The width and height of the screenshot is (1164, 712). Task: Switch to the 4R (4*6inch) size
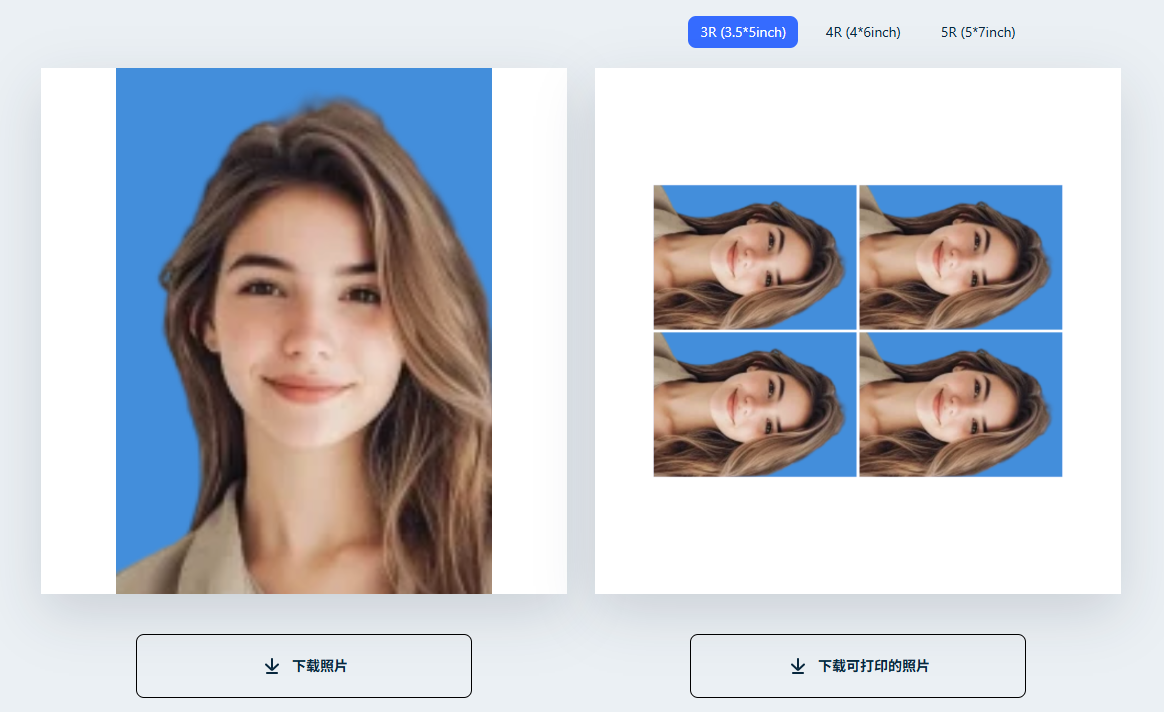click(862, 32)
